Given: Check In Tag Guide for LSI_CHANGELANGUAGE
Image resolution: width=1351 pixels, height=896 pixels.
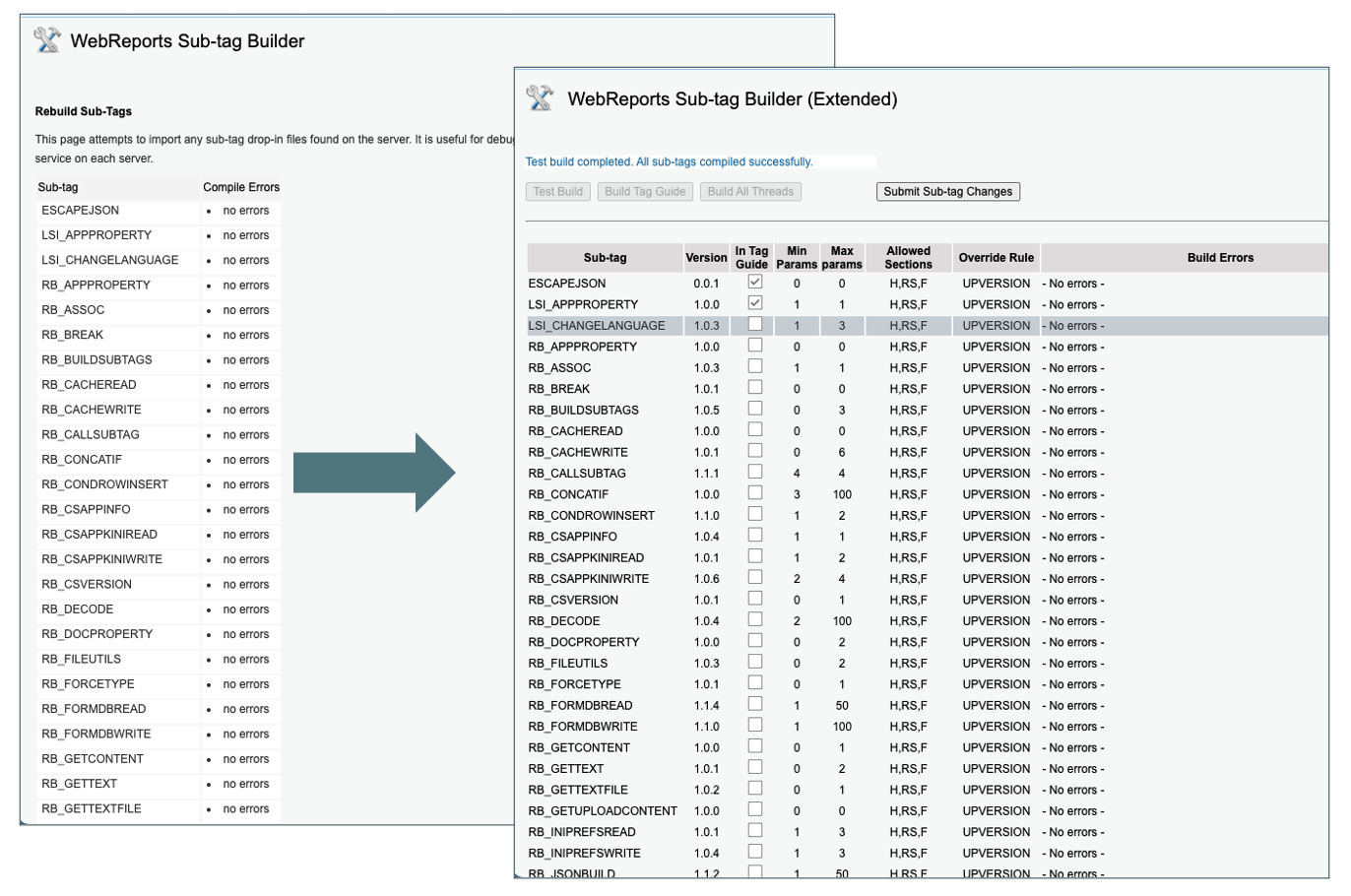Looking at the screenshot, I should click(x=755, y=324).
